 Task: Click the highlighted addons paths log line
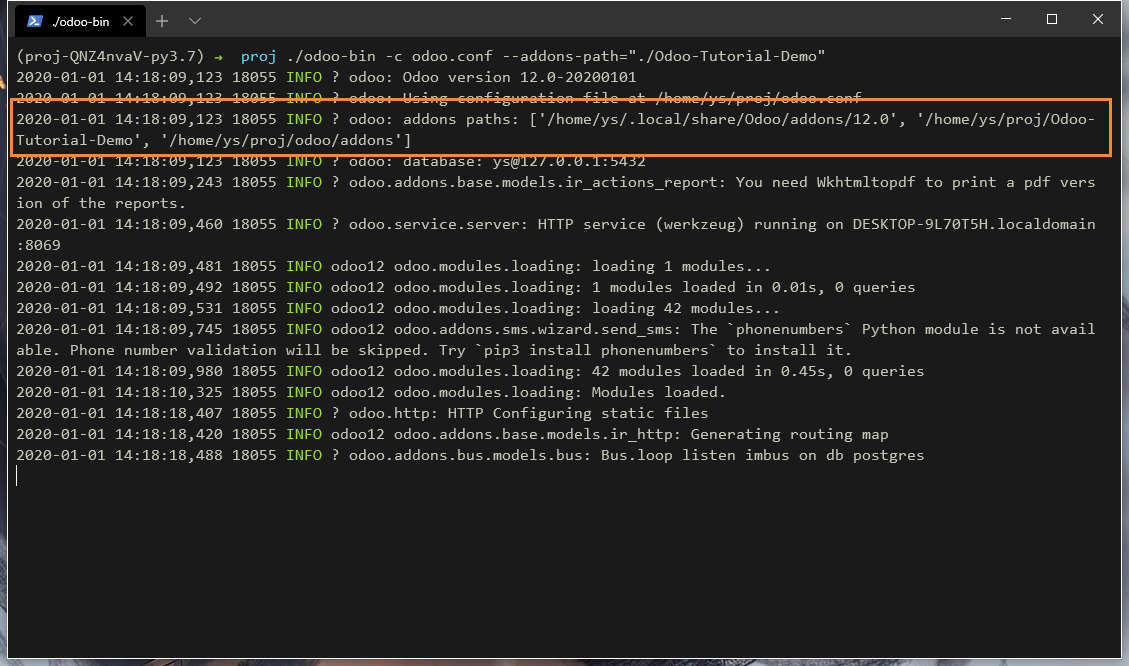[559, 129]
